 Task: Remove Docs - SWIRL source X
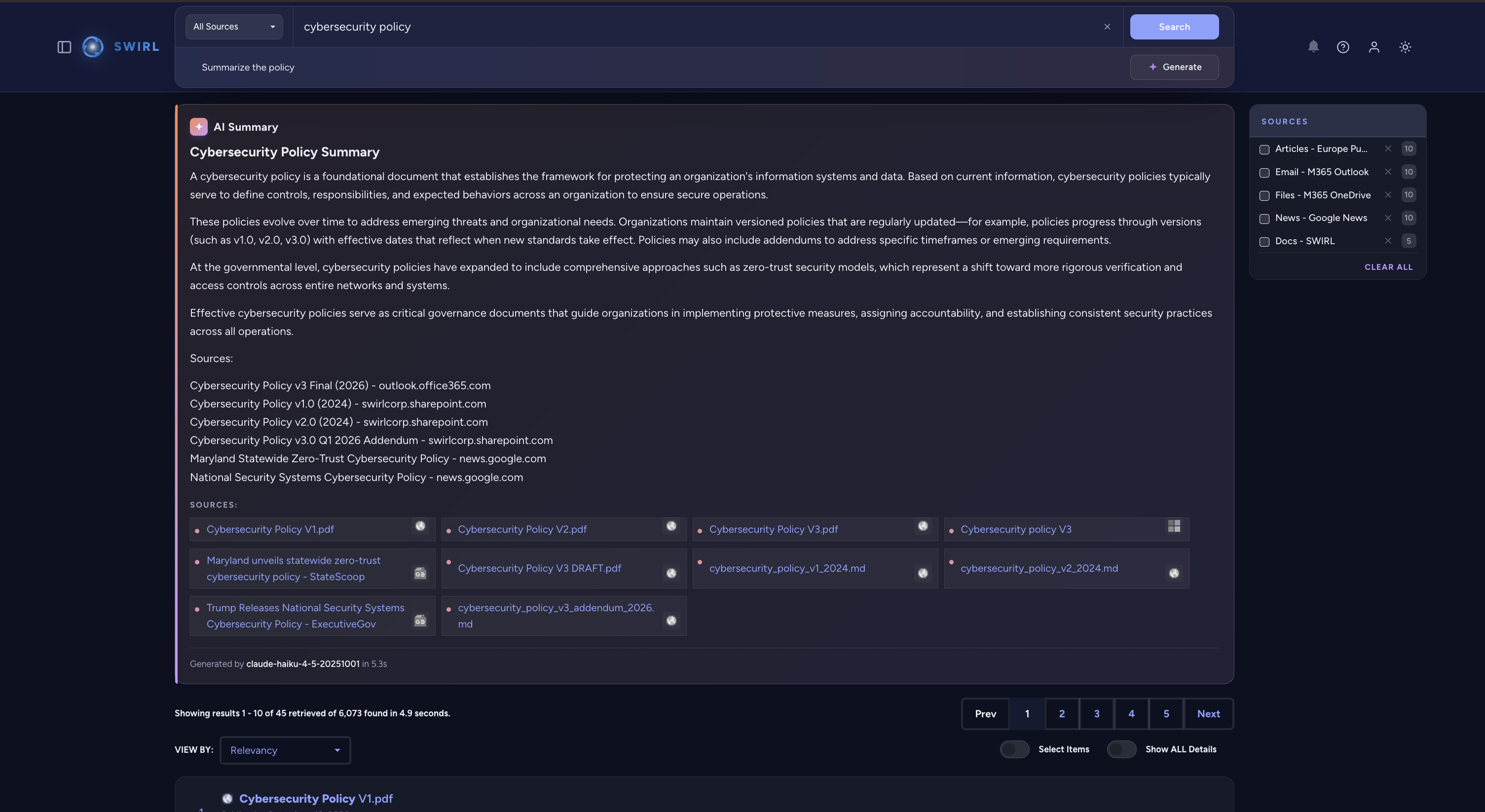[1388, 241]
